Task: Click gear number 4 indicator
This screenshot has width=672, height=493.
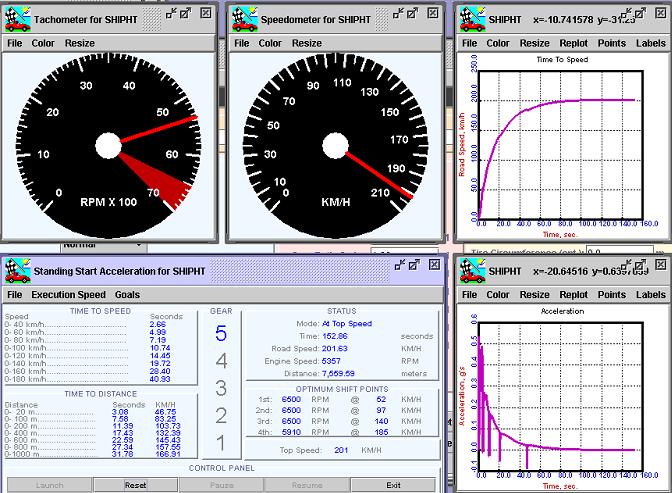Action: [221, 361]
